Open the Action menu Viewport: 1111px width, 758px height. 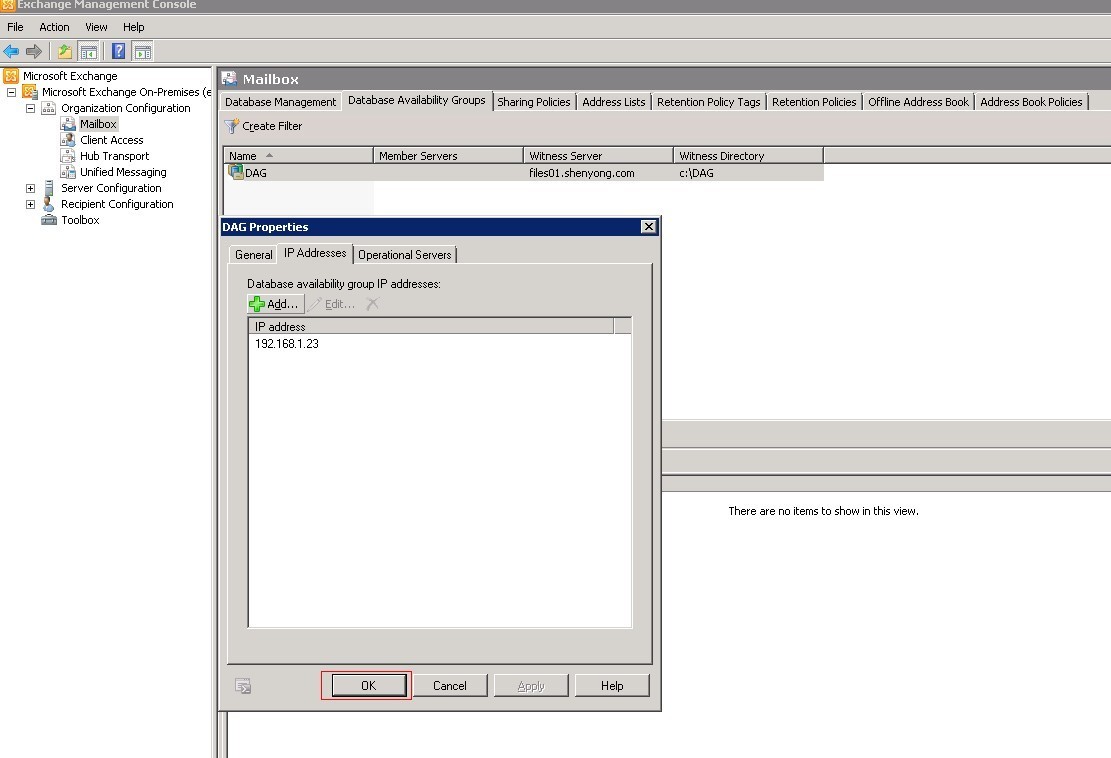[x=55, y=27]
